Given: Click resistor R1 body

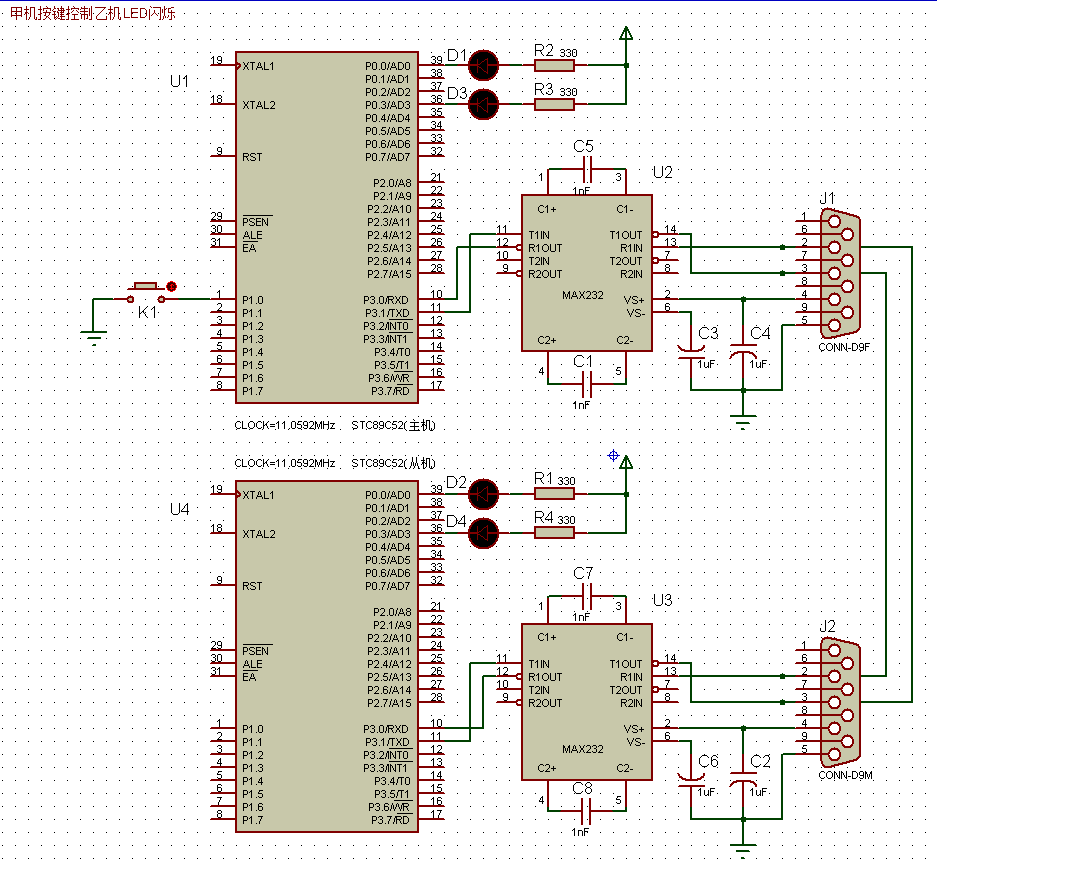Looking at the screenshot, I should tap(554, 494).
